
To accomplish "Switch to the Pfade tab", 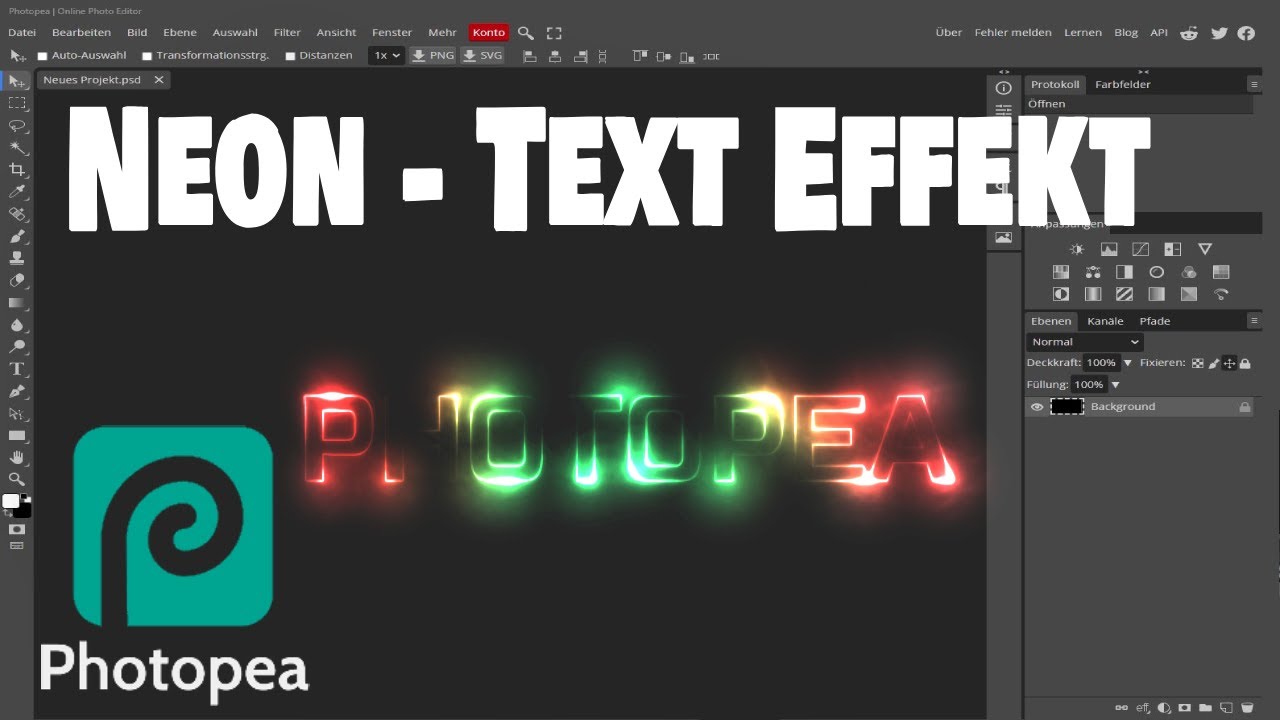I will point(1155,321).
